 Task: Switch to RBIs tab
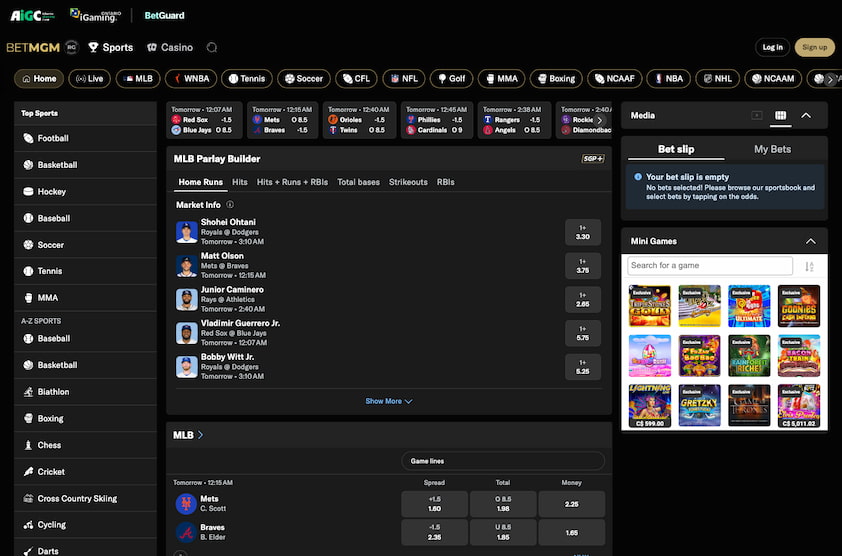click(445, 182)
